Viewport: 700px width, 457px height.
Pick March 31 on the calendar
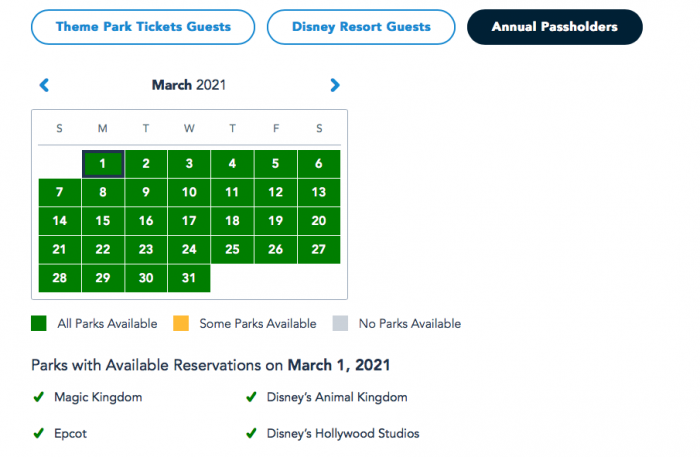[x=189, y=278]
